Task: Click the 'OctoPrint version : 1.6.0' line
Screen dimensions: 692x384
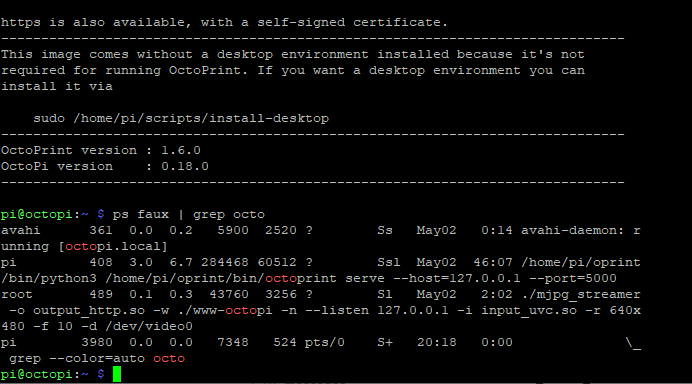Action: 101,151
